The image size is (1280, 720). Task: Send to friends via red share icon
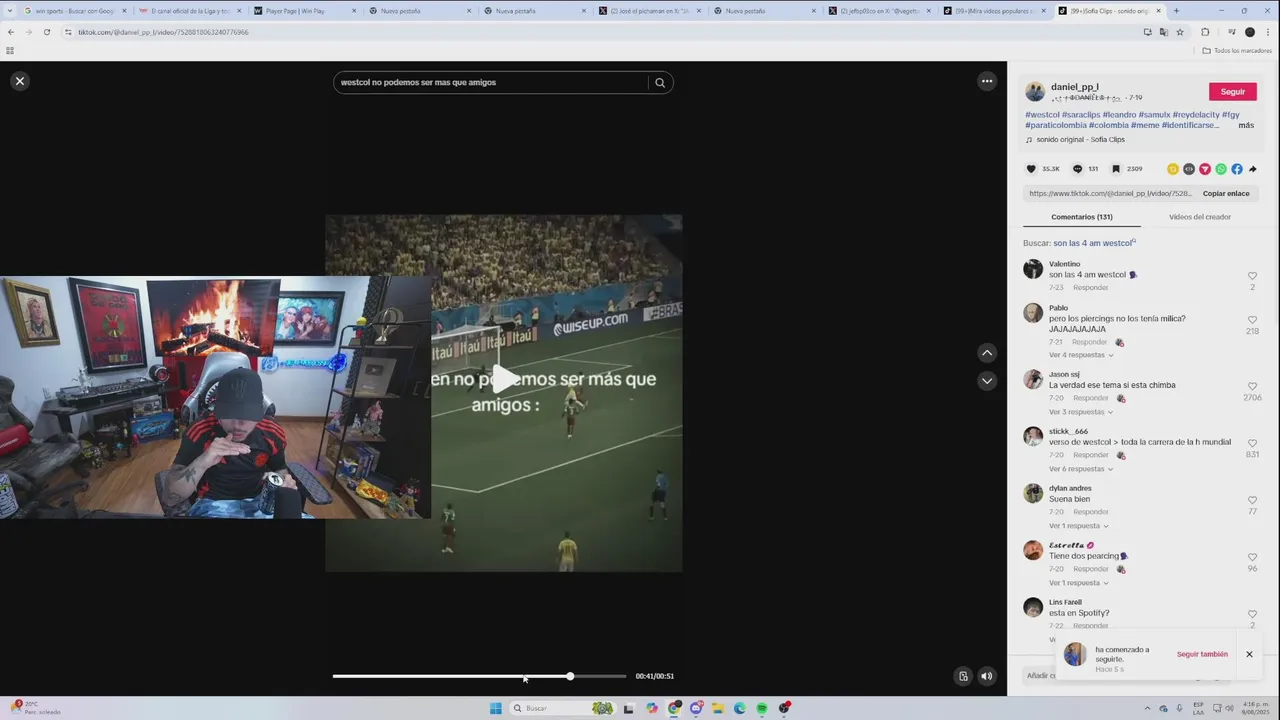pyautogui.click(x=1205, y=169)
